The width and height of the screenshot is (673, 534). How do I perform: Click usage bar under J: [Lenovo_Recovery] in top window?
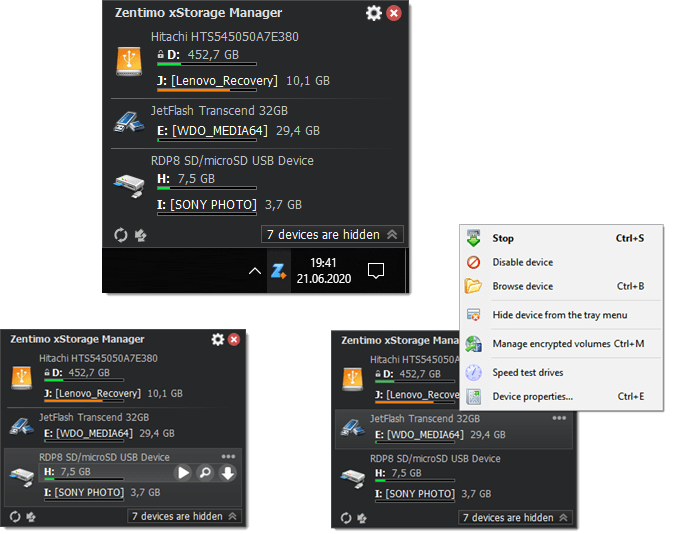click(207, 90)
